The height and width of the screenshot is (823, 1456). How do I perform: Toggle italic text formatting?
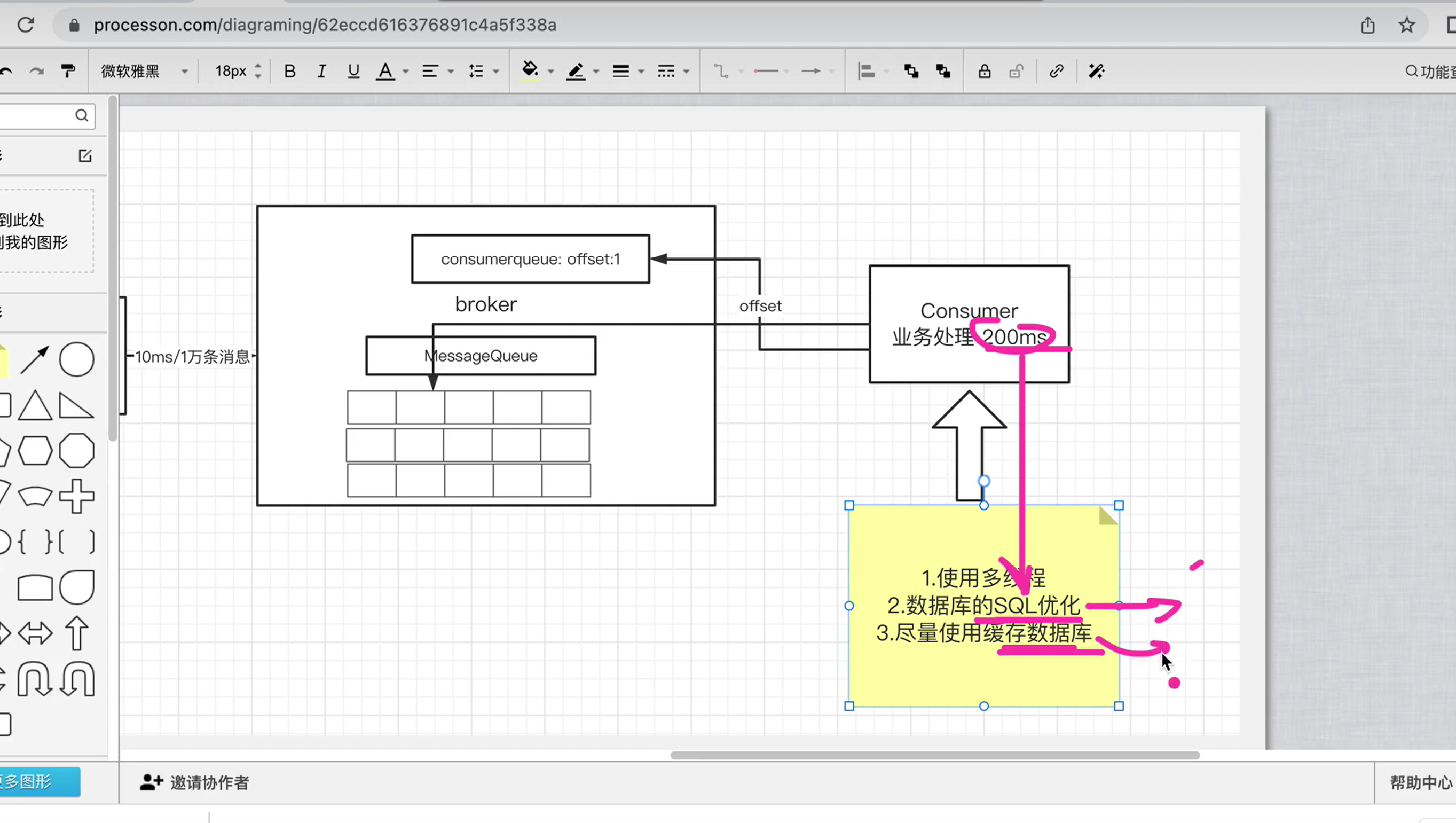[321, 71]
